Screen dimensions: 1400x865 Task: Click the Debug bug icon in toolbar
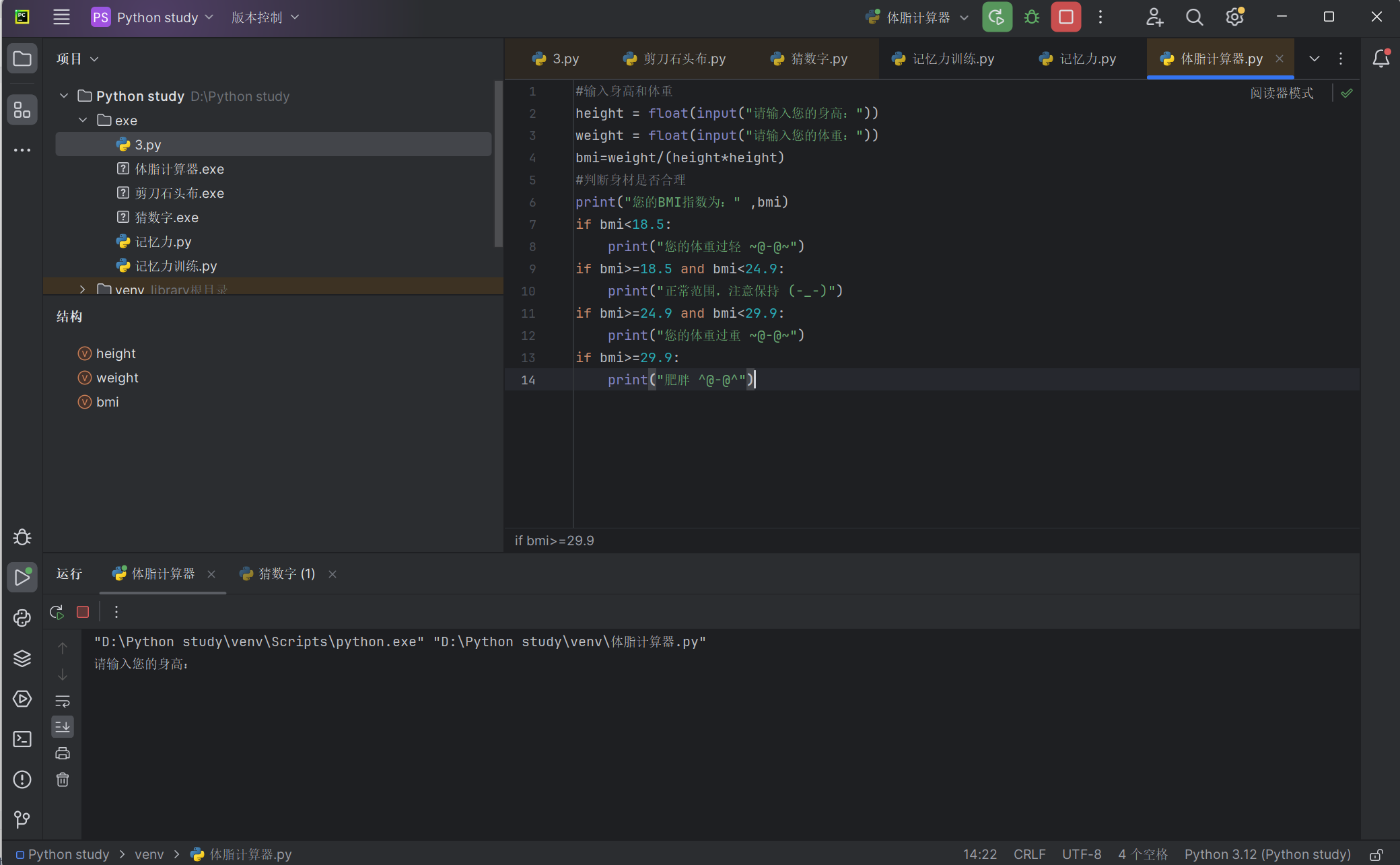pyautogui.click(x=1031, y=18)
